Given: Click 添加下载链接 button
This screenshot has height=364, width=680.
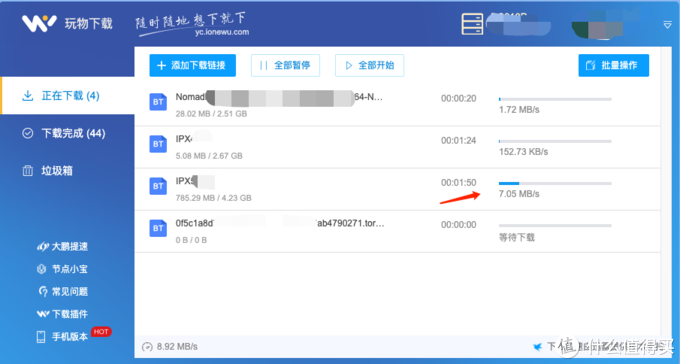Looking at the screenshot, I should 193,66.
